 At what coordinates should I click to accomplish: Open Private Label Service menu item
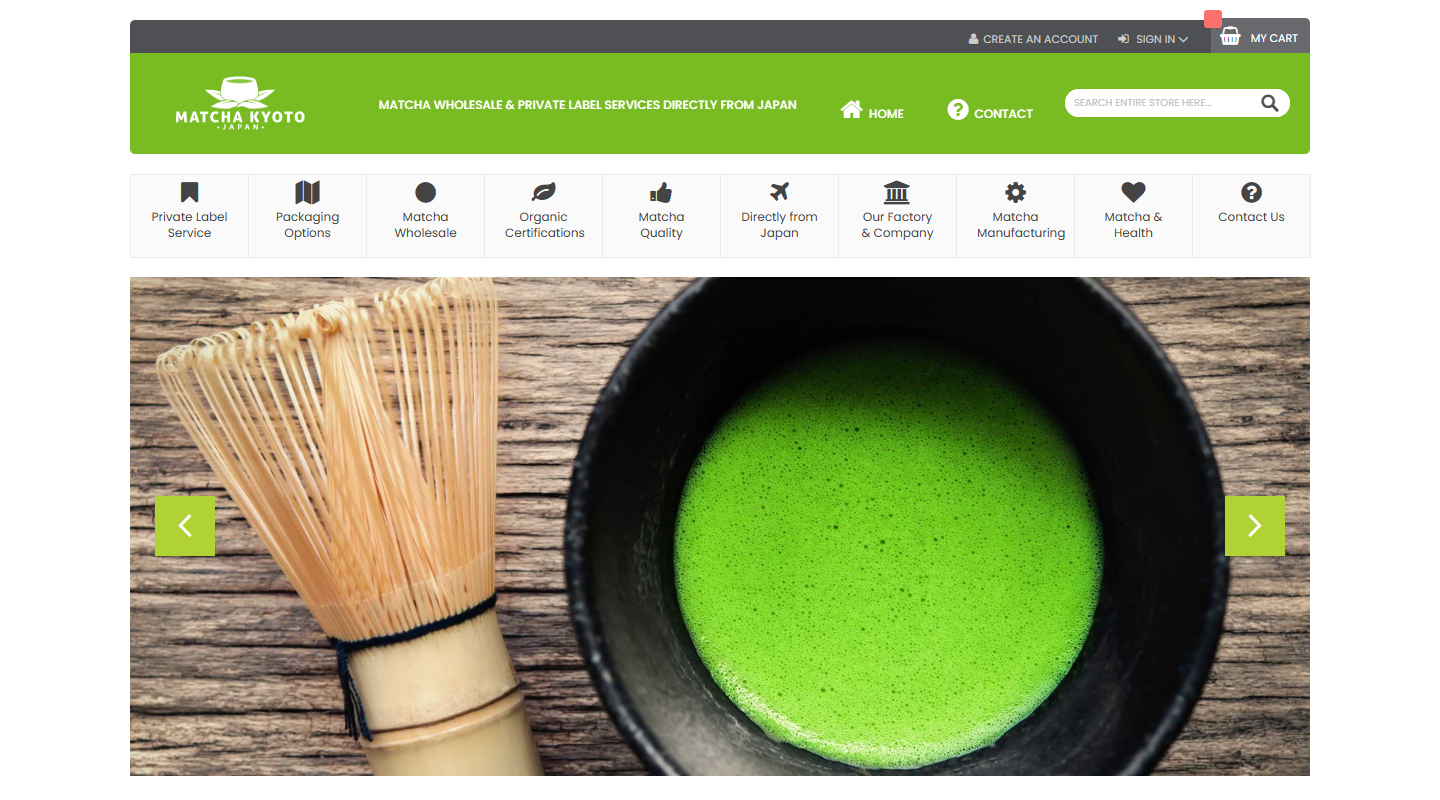pos(189,216)
